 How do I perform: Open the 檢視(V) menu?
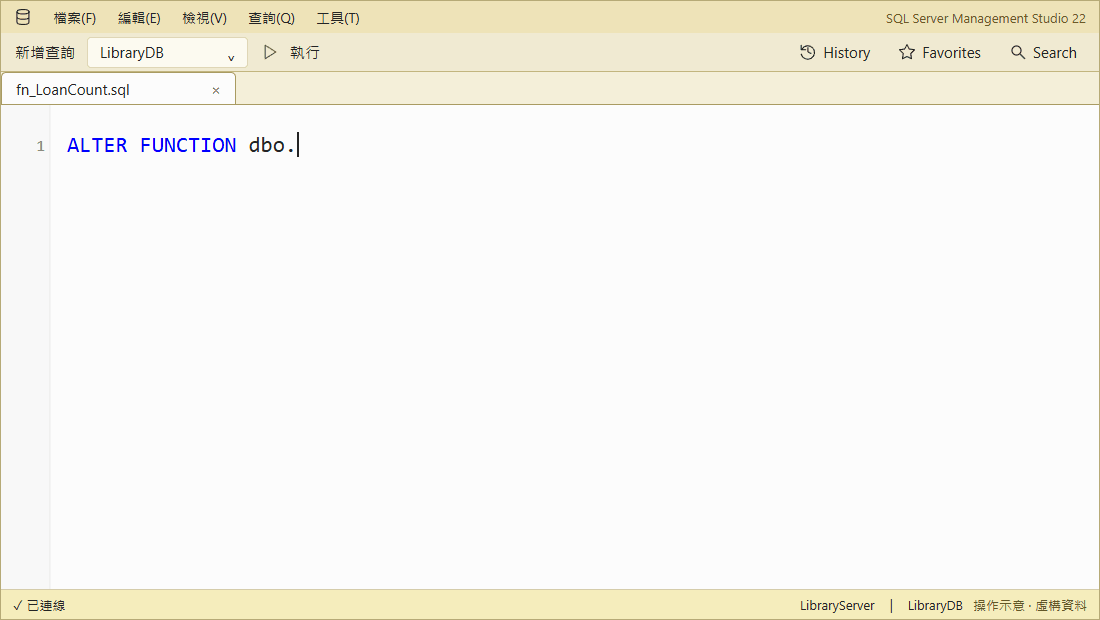(x=204, y=18)
